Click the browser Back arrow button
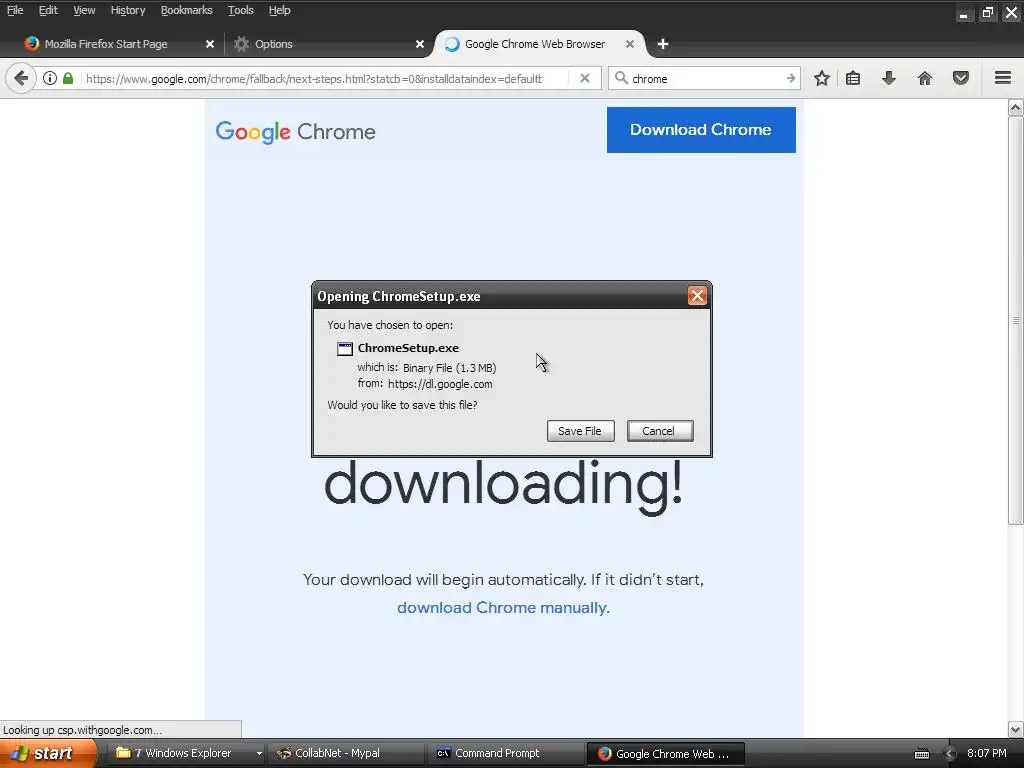 (x=21, y=78)
